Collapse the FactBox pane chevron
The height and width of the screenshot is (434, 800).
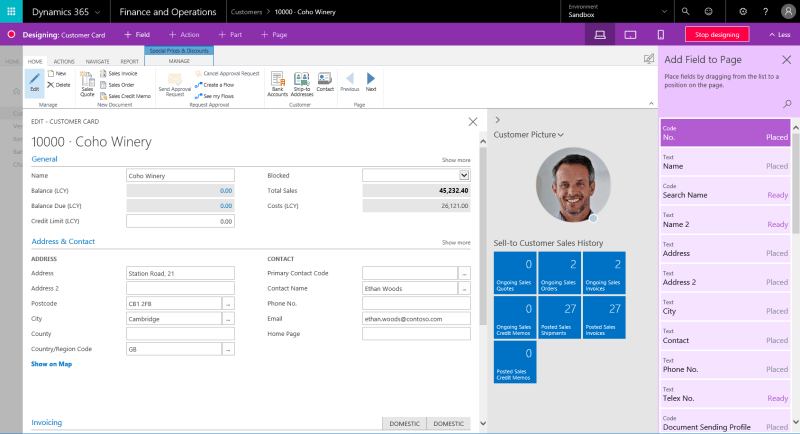pos(497,120)
